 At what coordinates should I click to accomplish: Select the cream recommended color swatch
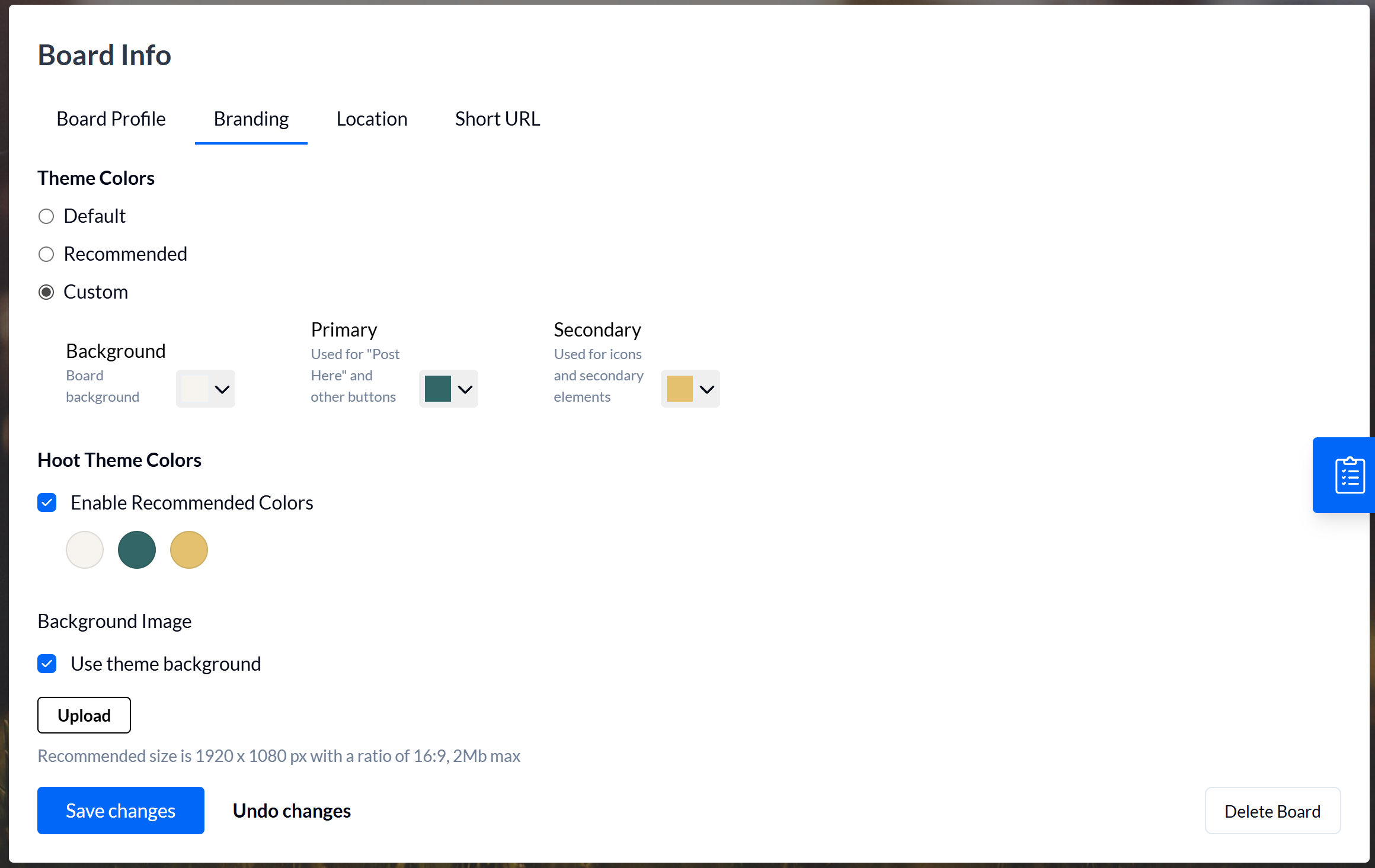tap(85, 550)
